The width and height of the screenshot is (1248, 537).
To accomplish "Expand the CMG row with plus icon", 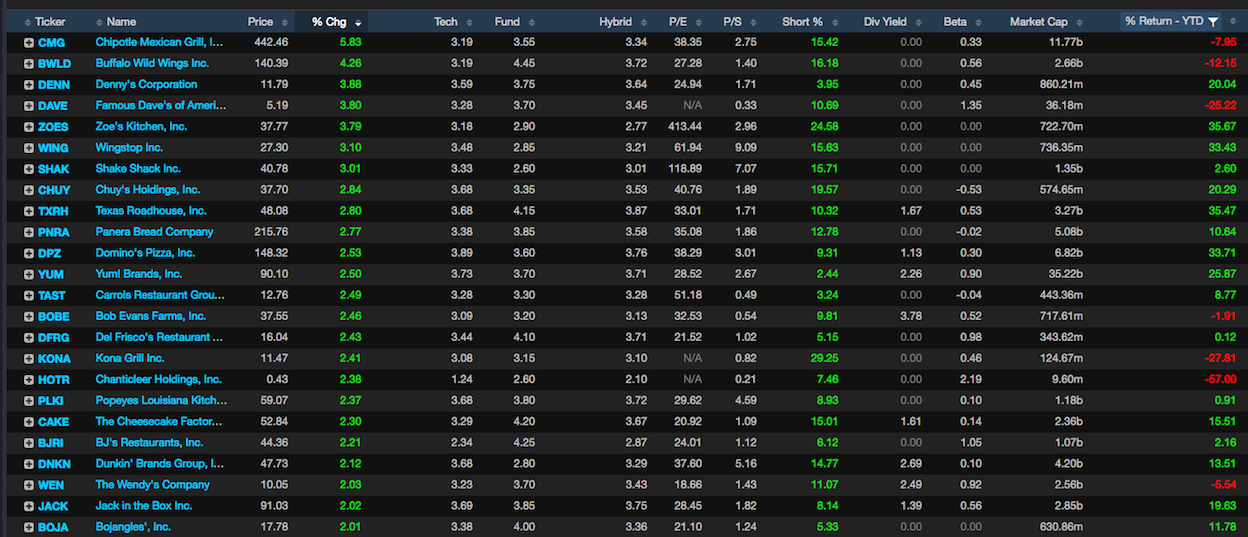I will [x=29, y=42].
